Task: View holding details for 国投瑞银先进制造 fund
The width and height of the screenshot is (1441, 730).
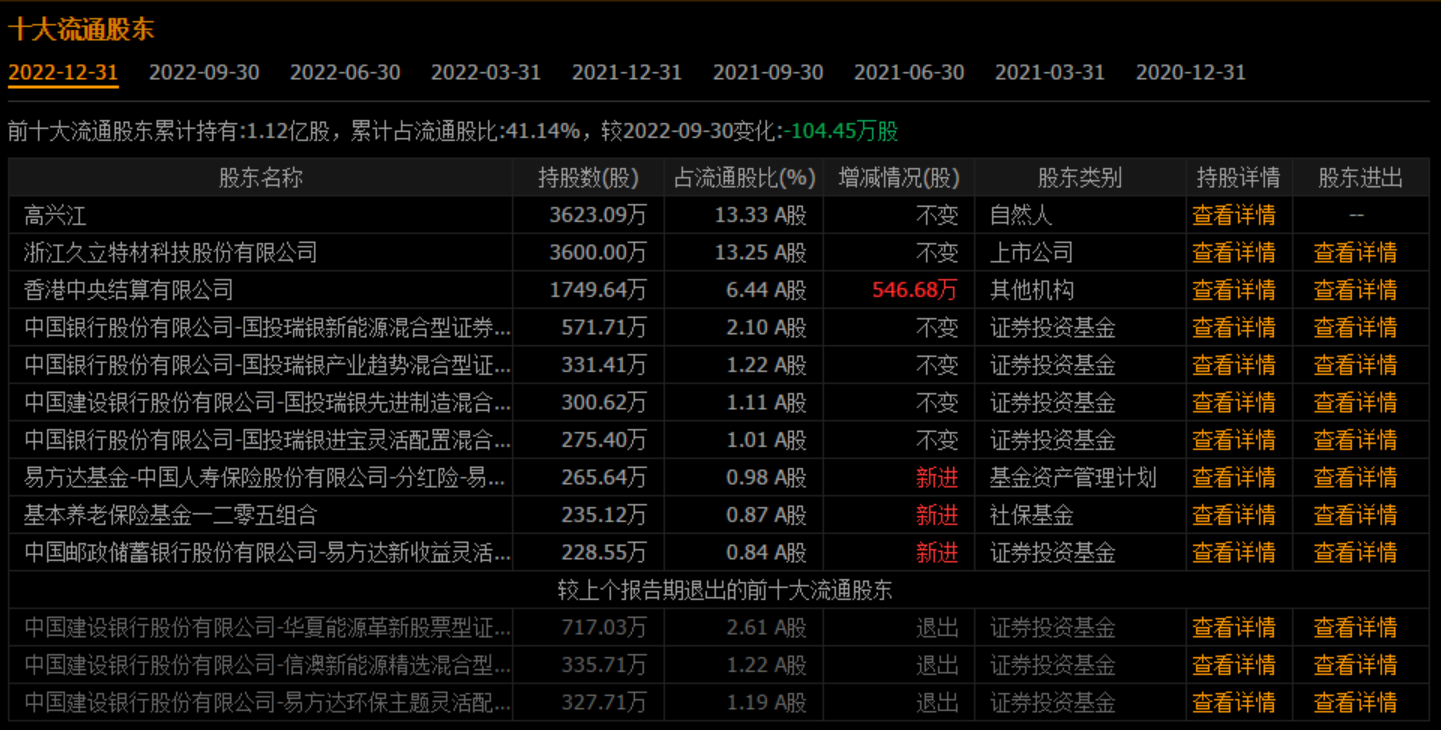Action: coord(1234,402)
